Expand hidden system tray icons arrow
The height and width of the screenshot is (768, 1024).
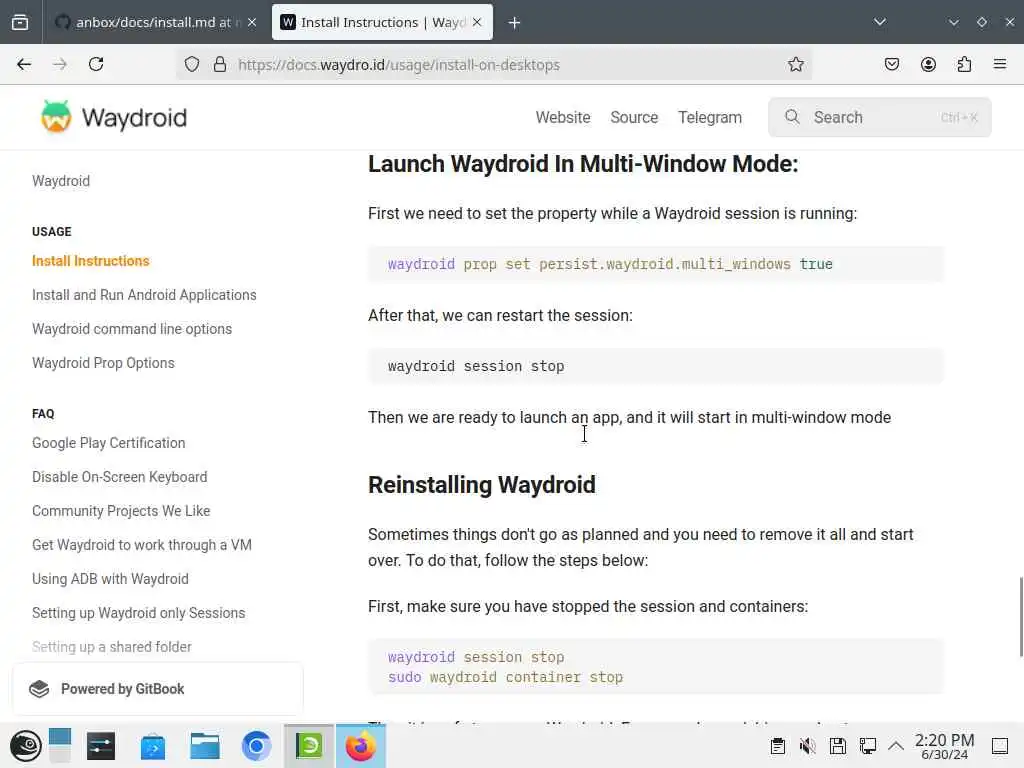(x=896, y=746)
